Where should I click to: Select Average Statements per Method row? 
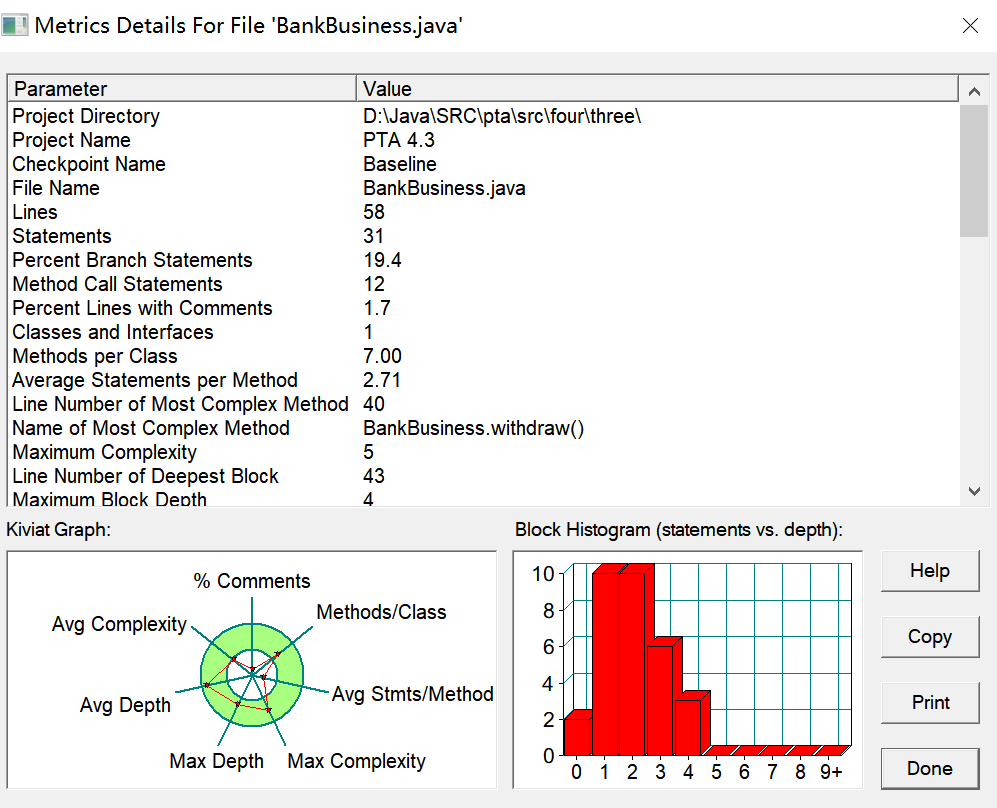[483, 380]
